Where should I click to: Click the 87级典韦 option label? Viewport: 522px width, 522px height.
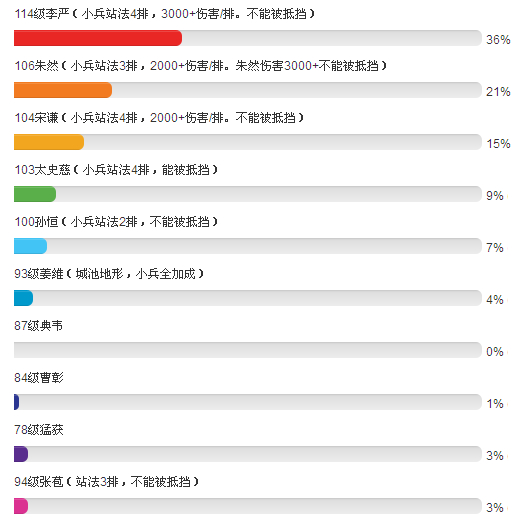[x=38, y=326]
